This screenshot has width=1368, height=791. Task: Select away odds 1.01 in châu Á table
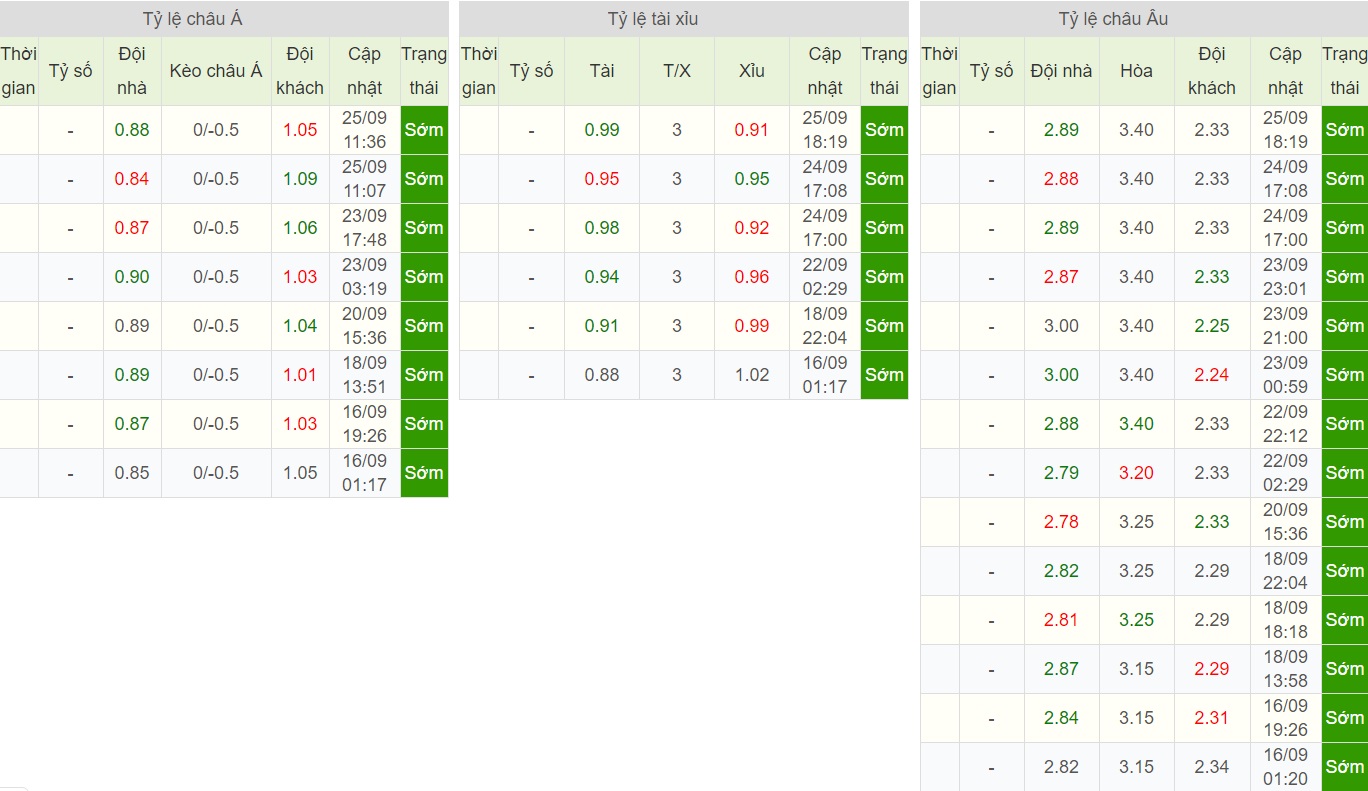(300, 375)
